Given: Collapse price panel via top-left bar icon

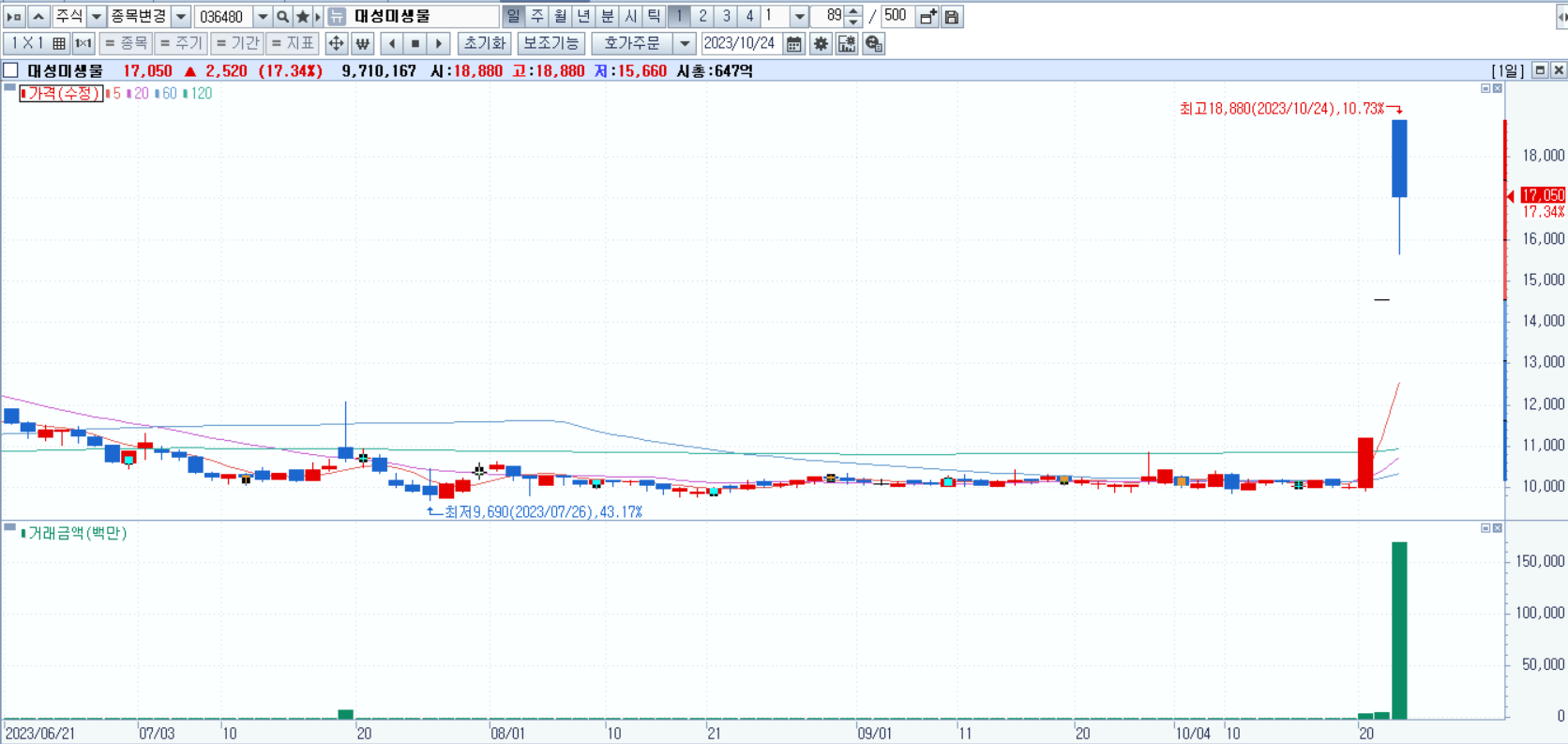Looking at the screenshot, I should (9, 87).
